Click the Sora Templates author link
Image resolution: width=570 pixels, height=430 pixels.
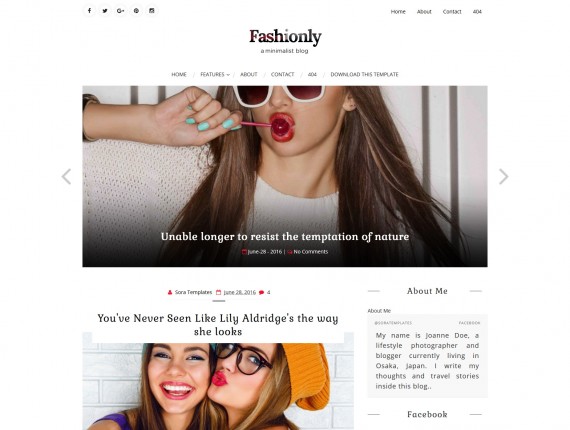(x=193, y=292)
